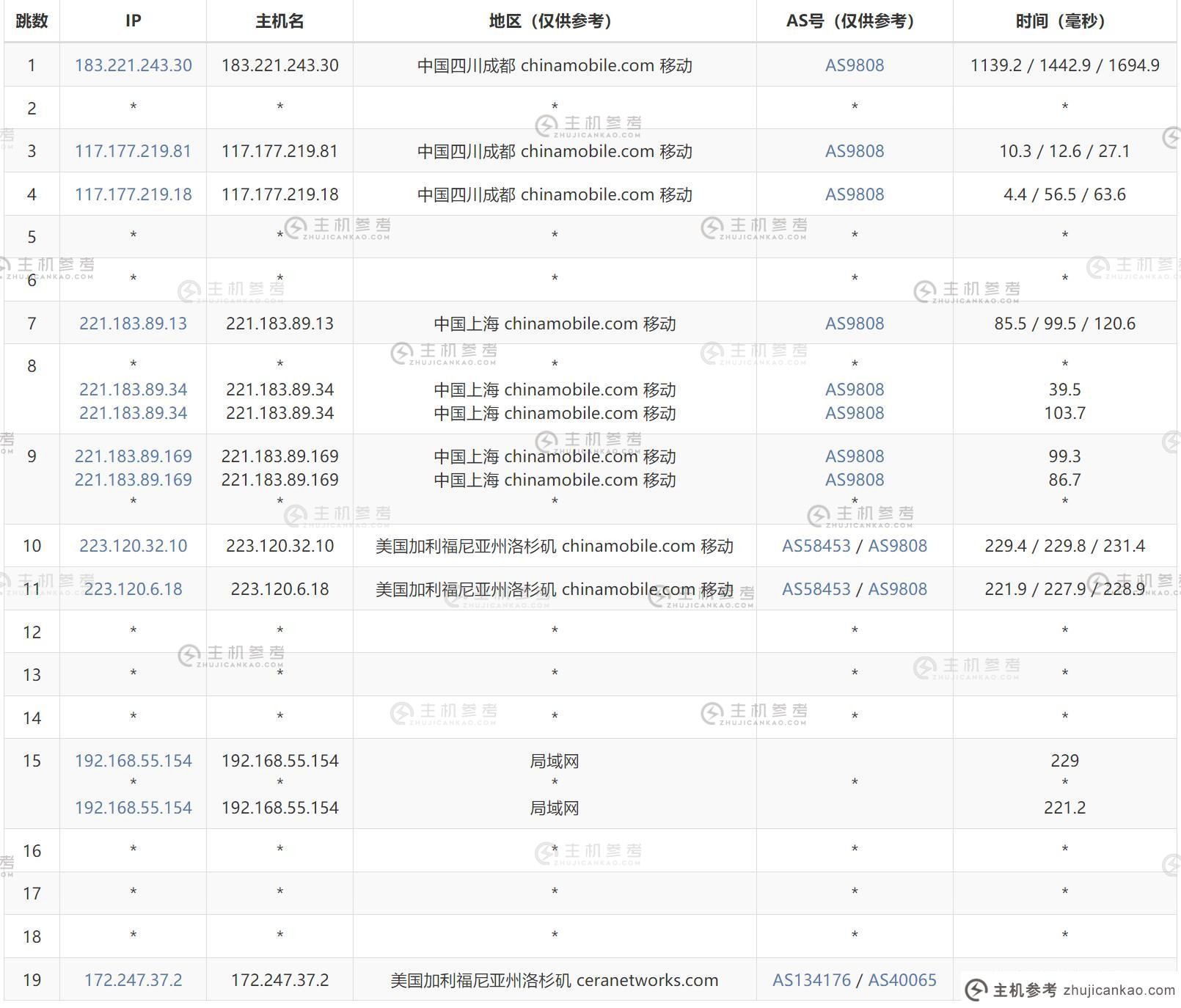Click hop number 19 cell
The image size is (1181, 1008).
[x=32, y=980]
